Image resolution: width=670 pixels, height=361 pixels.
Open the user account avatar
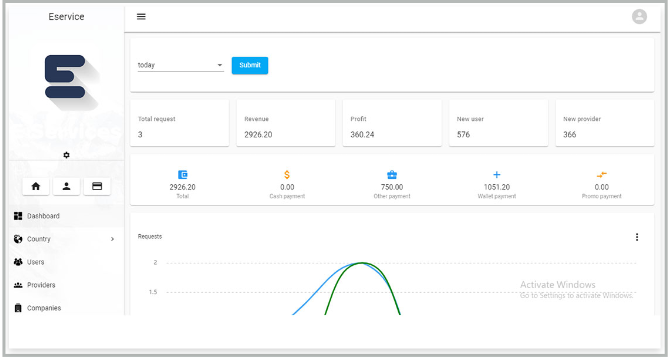(639, 17)
